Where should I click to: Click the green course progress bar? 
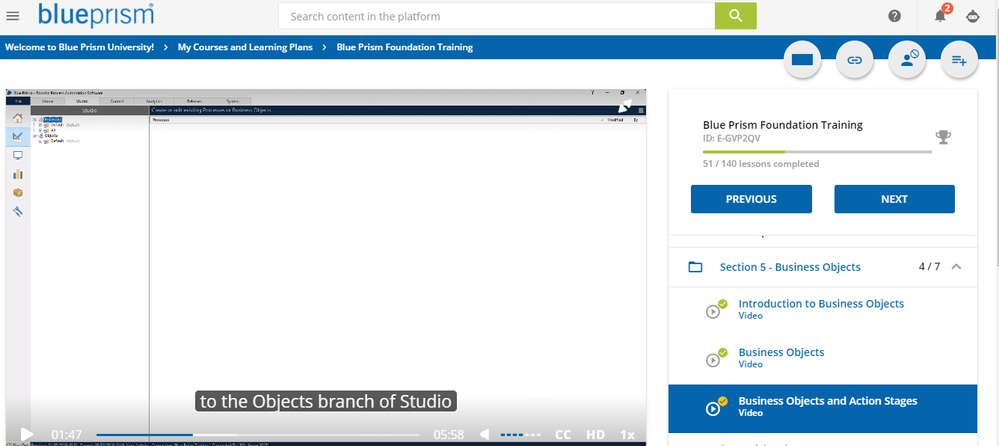[744, 152]
